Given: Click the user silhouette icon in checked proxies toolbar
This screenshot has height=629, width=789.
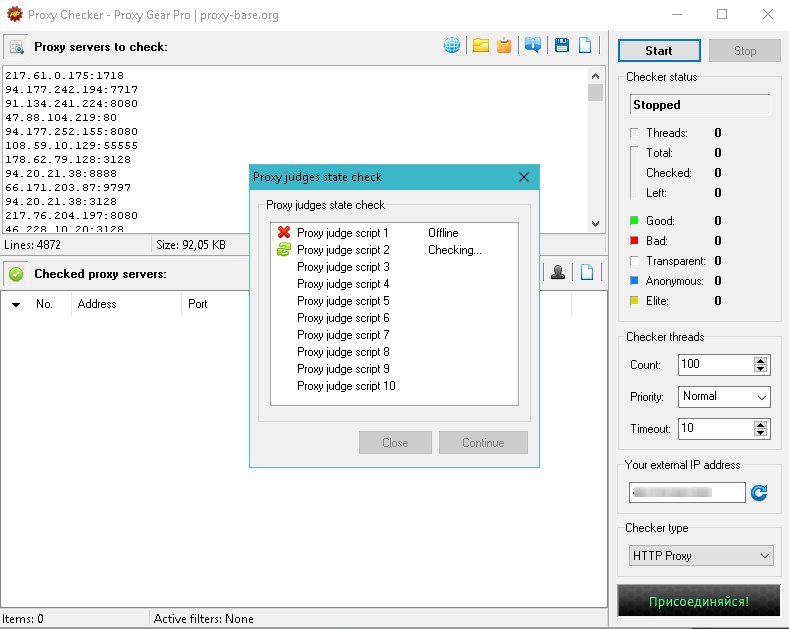Looking at the screenshot, I should pyautogui.click(x=559, y=272).
